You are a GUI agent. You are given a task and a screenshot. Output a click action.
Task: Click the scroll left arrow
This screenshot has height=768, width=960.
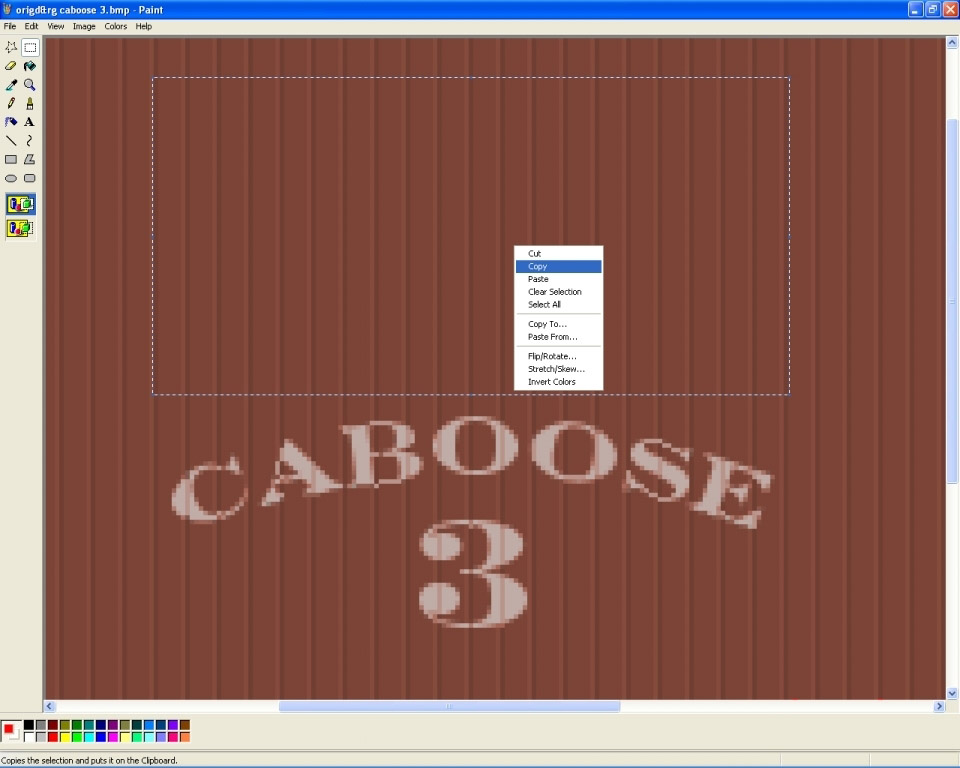(50, 706)
